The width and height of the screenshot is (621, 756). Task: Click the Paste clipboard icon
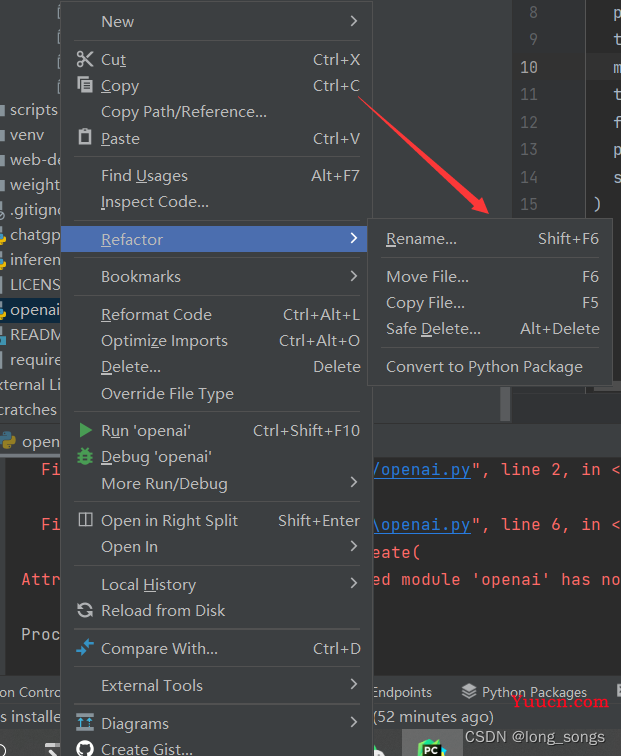[x=85, y=137]
